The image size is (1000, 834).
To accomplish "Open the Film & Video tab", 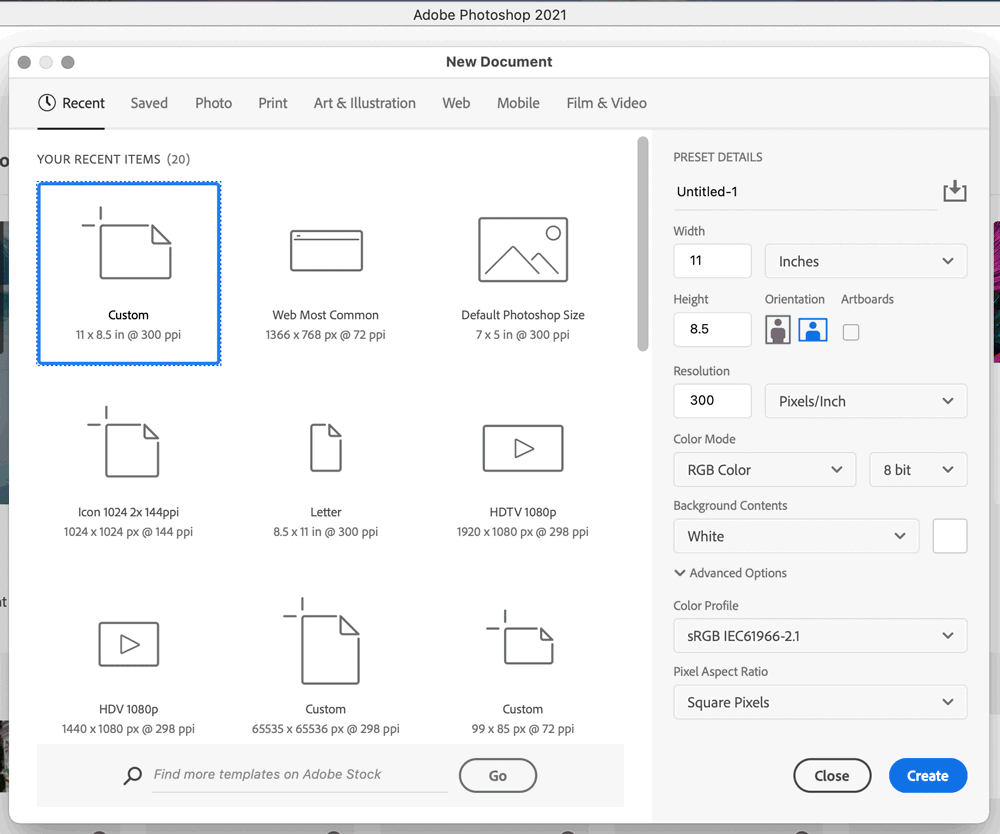I will point(607,103).
